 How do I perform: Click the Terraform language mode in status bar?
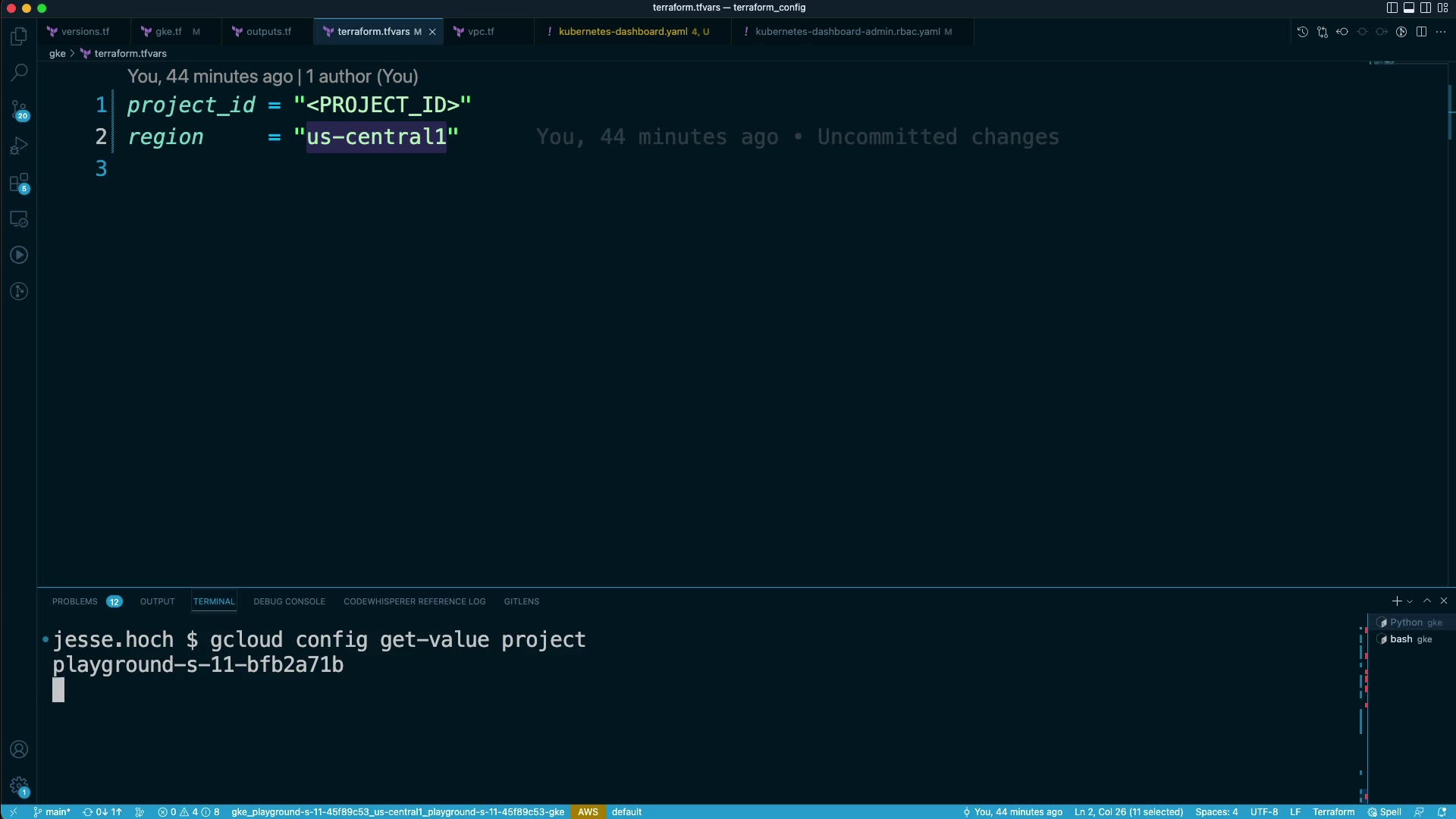[1333, 811]
